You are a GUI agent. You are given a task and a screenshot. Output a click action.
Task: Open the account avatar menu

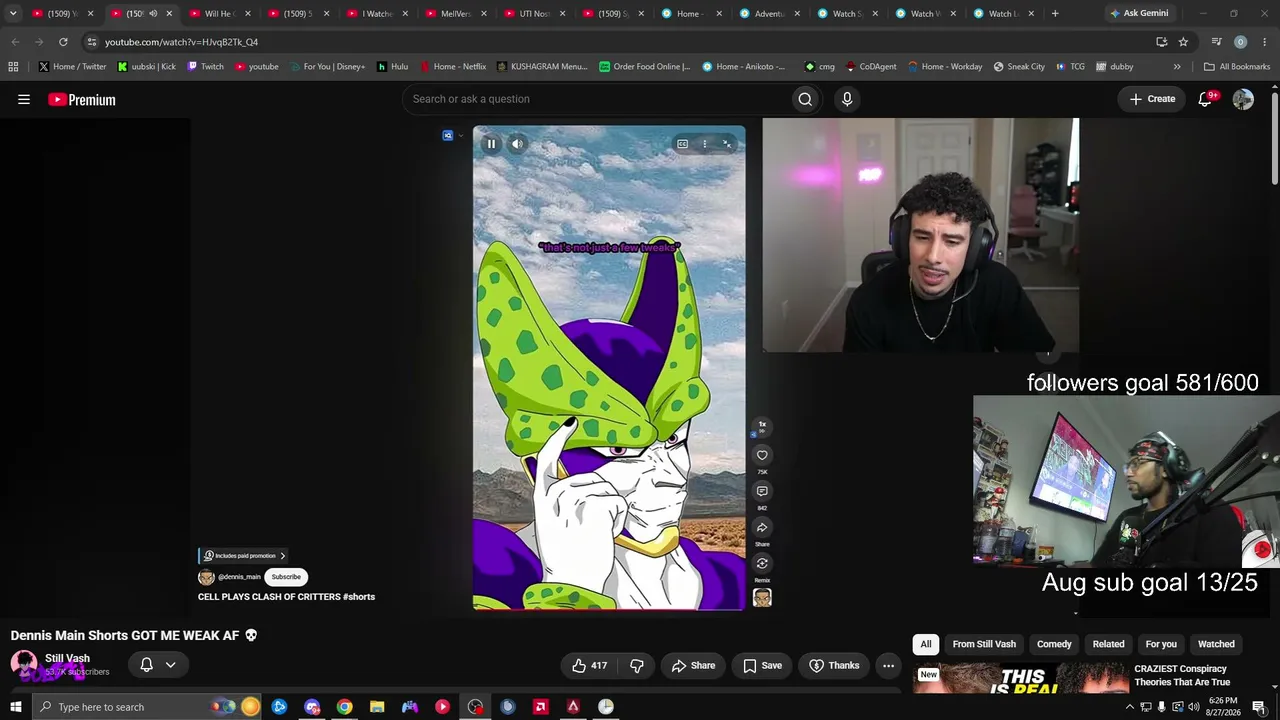point(1243,99)
